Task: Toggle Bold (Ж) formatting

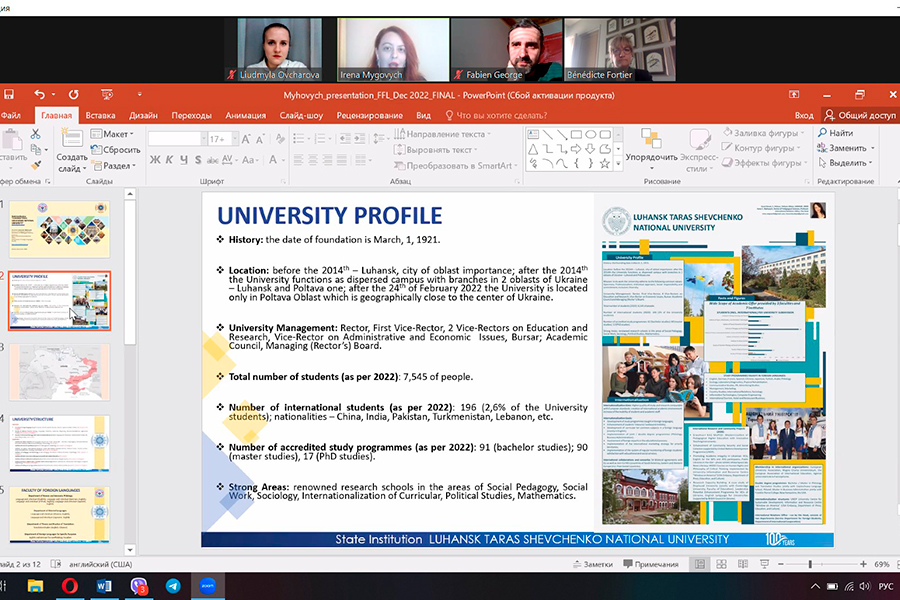Action: (155, 160)
